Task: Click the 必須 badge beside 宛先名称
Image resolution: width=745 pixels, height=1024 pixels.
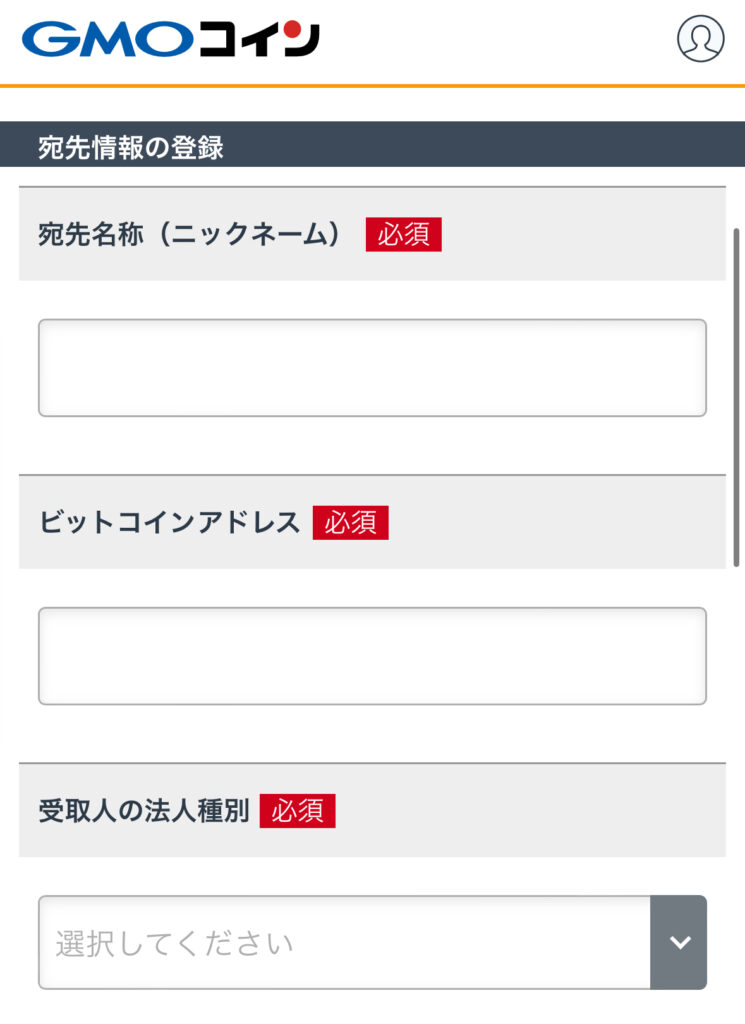Action: [x=403, y=234]
